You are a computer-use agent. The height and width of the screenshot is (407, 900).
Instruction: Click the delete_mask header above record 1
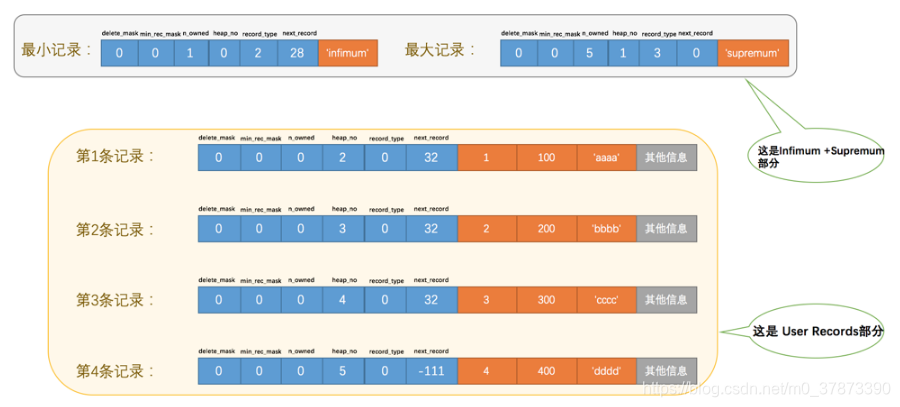click(216, 138)
